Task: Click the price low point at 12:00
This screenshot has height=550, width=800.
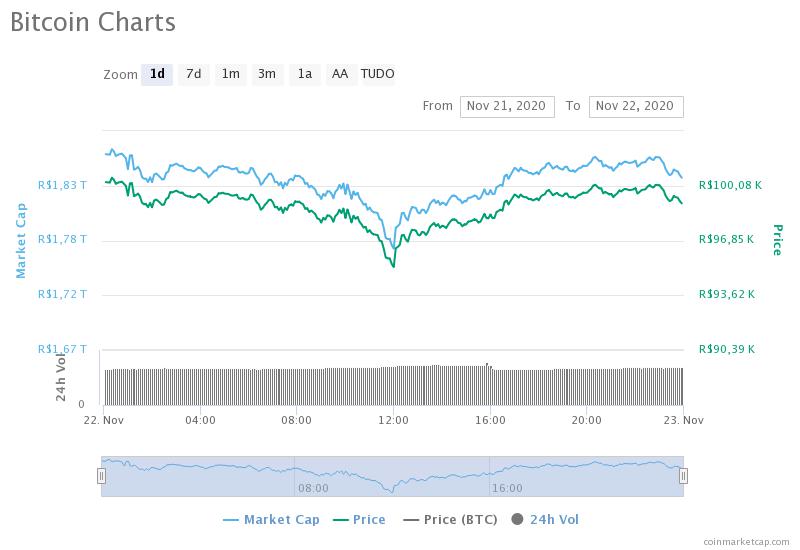Action: [x=393, y=266]
